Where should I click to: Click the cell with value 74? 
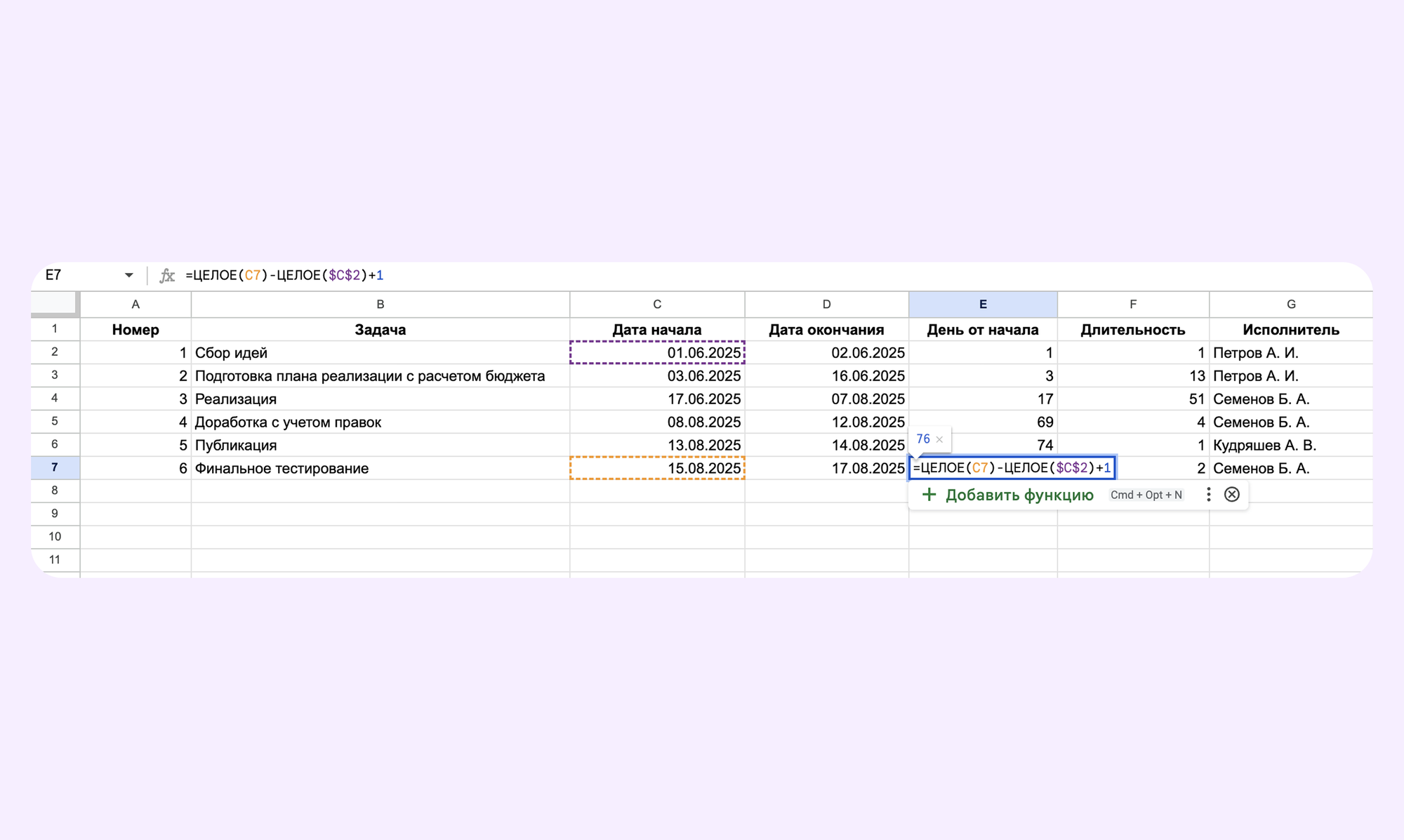click(1004, 446)
